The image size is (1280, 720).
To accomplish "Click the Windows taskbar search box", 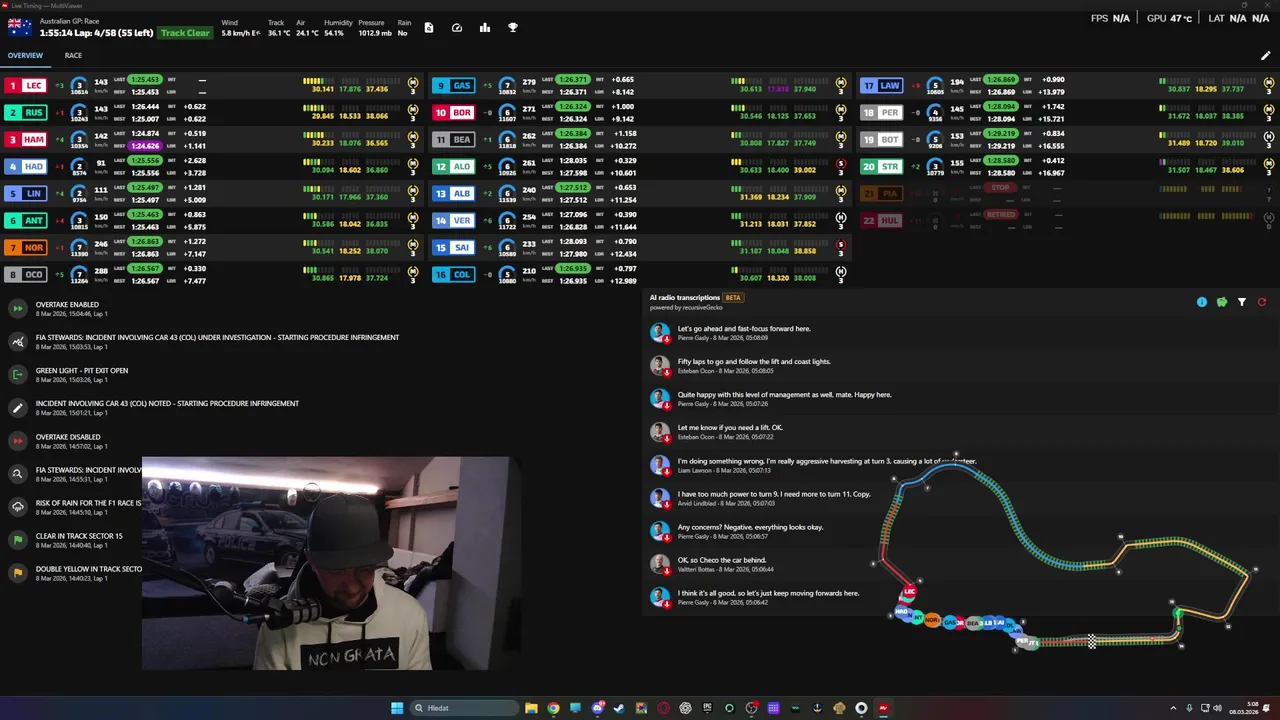I will pos(465,708).
